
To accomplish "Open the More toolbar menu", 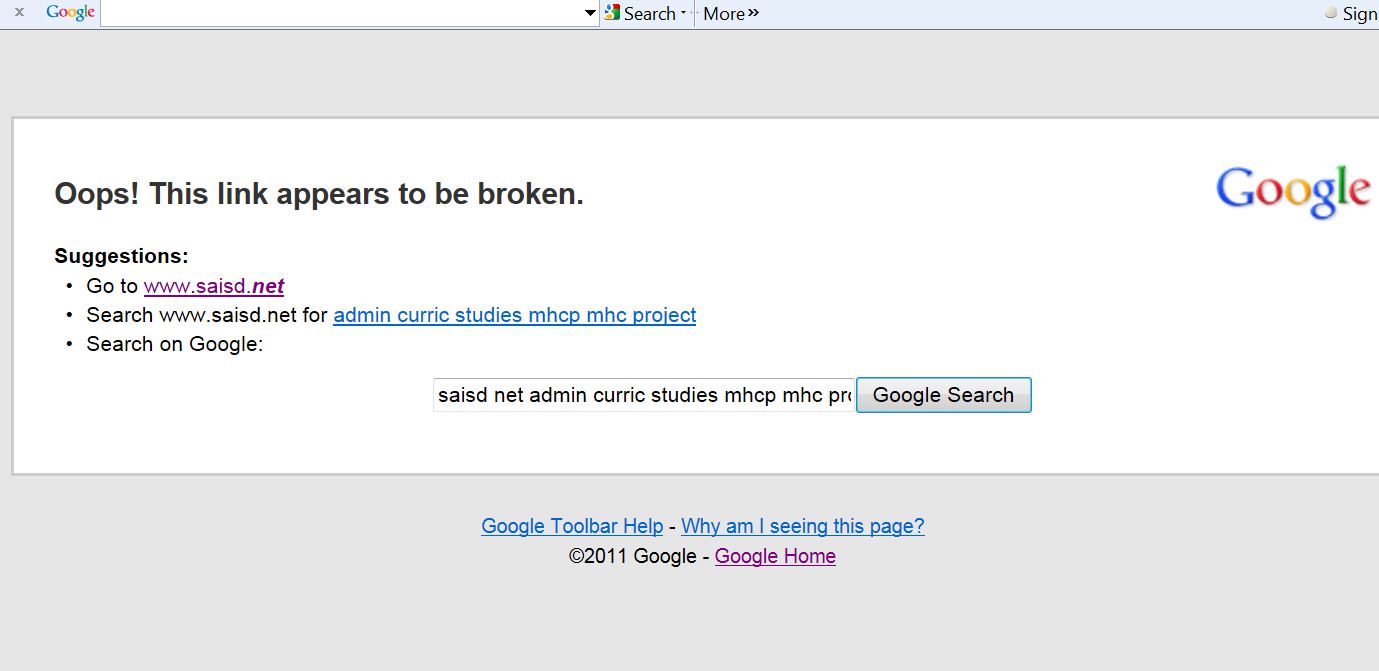I will [730, 14].
